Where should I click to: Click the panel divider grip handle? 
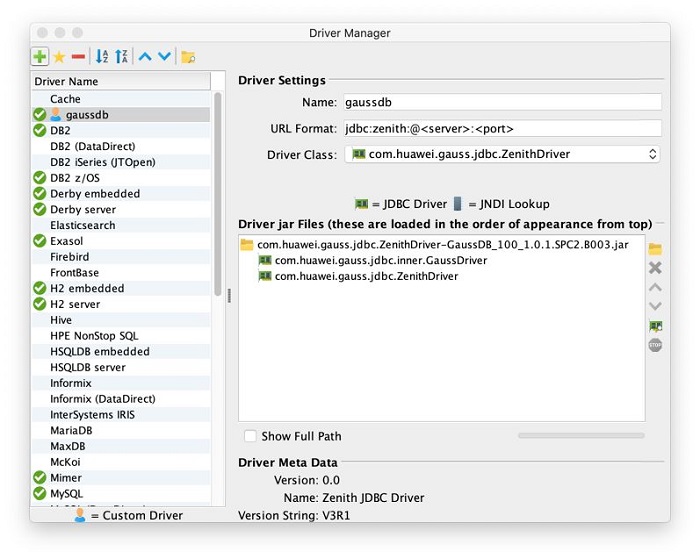pyautogui.click(x=229, y=296)
